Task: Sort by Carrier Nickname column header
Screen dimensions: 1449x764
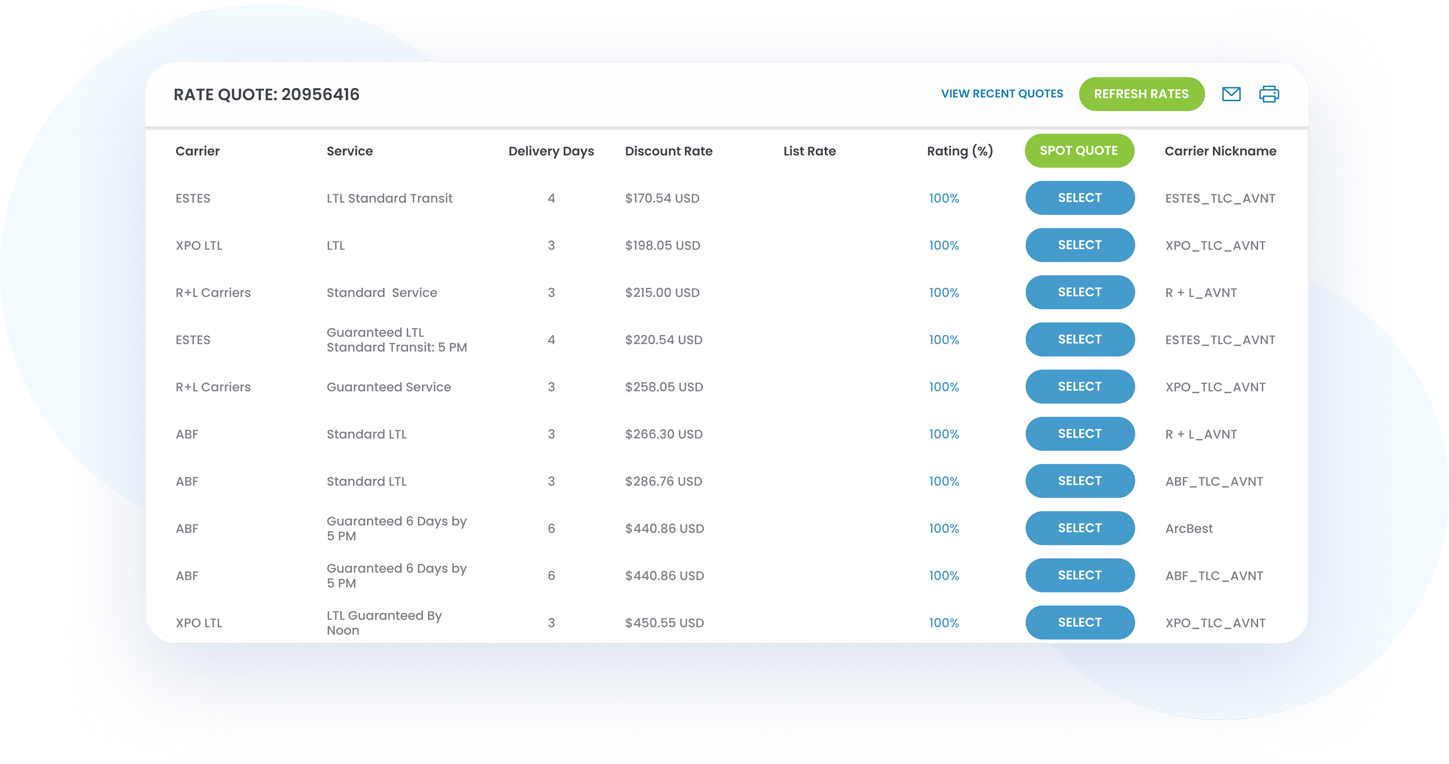Action: click(1220, 151)
